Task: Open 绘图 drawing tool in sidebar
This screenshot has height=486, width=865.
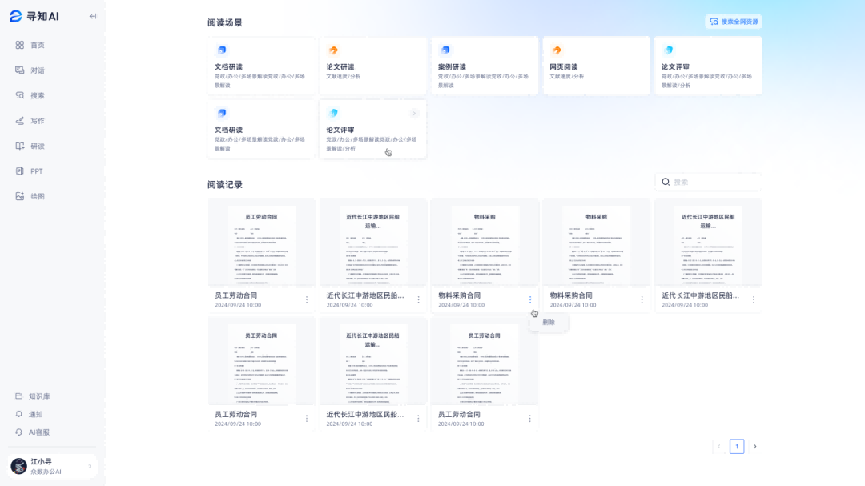Action: click(x=37, y=196)
